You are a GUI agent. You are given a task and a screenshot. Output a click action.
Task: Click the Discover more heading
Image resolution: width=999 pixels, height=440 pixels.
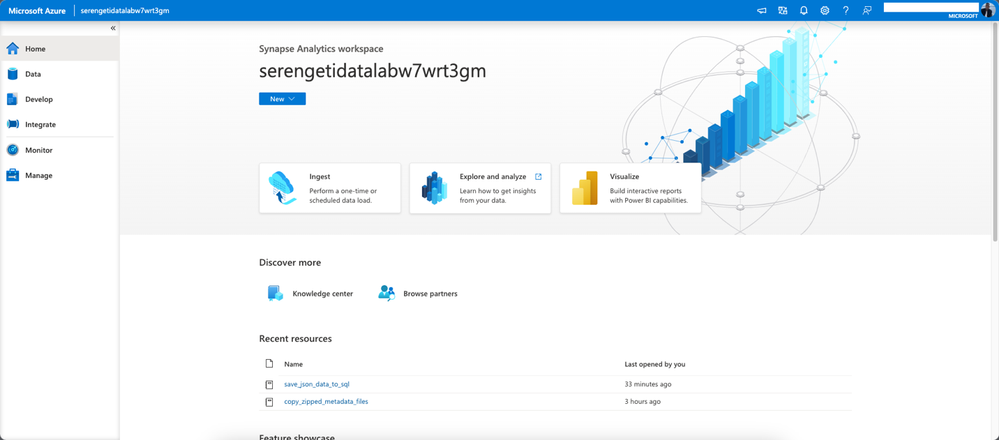click(290, 262)
